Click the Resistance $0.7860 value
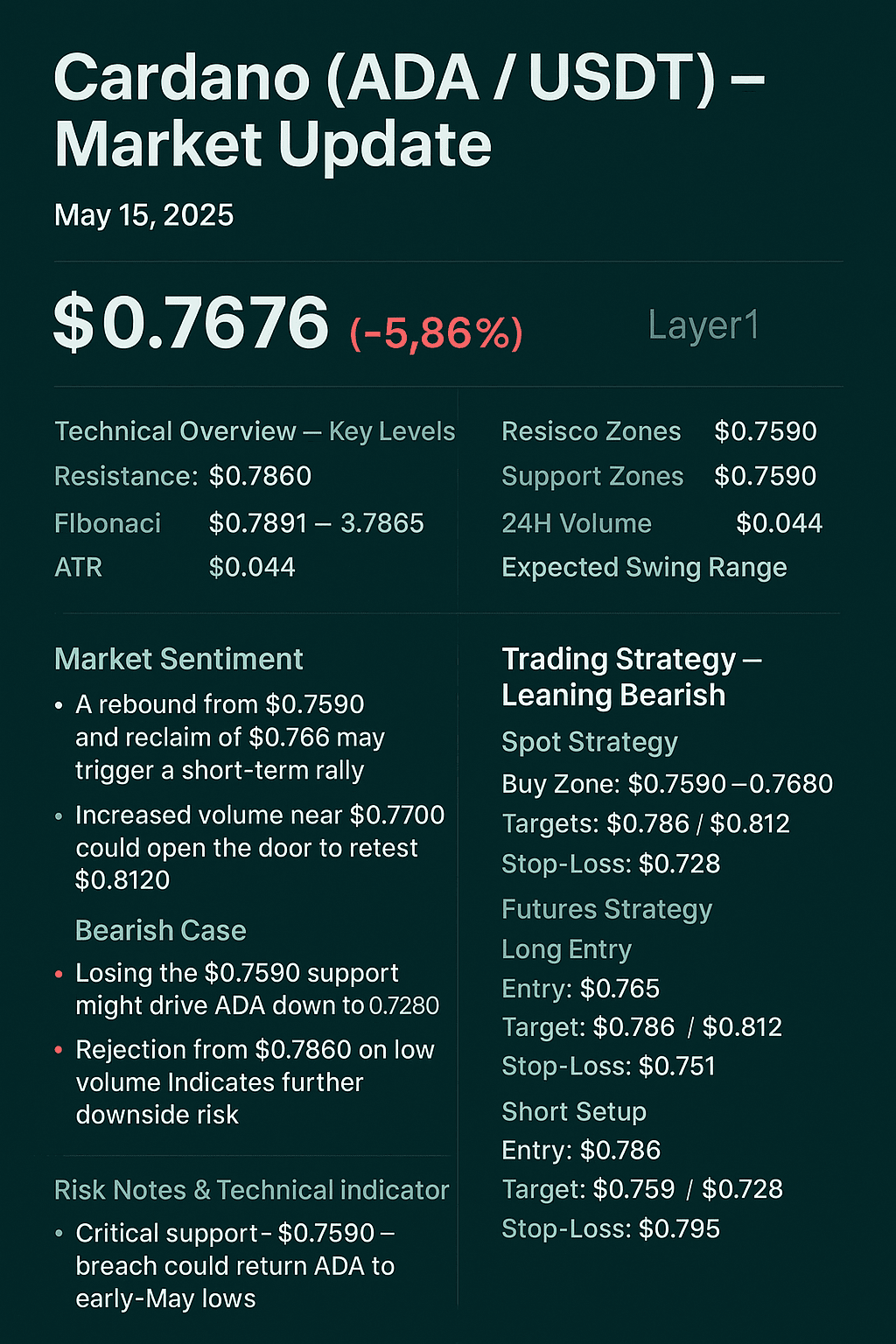Viewport: 896px width, 1344px height. tap(260, 476)
